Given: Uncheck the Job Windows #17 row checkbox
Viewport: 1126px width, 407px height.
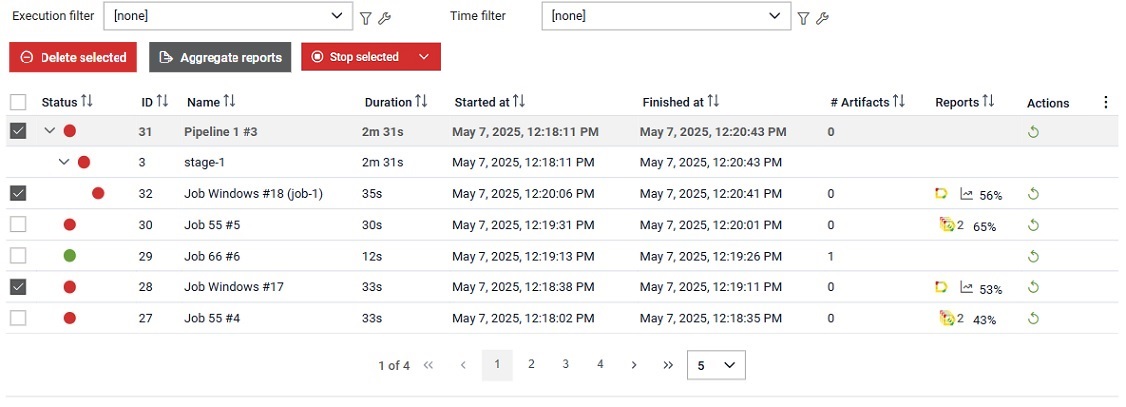Looking at the screenshot, I should [18, 287].
